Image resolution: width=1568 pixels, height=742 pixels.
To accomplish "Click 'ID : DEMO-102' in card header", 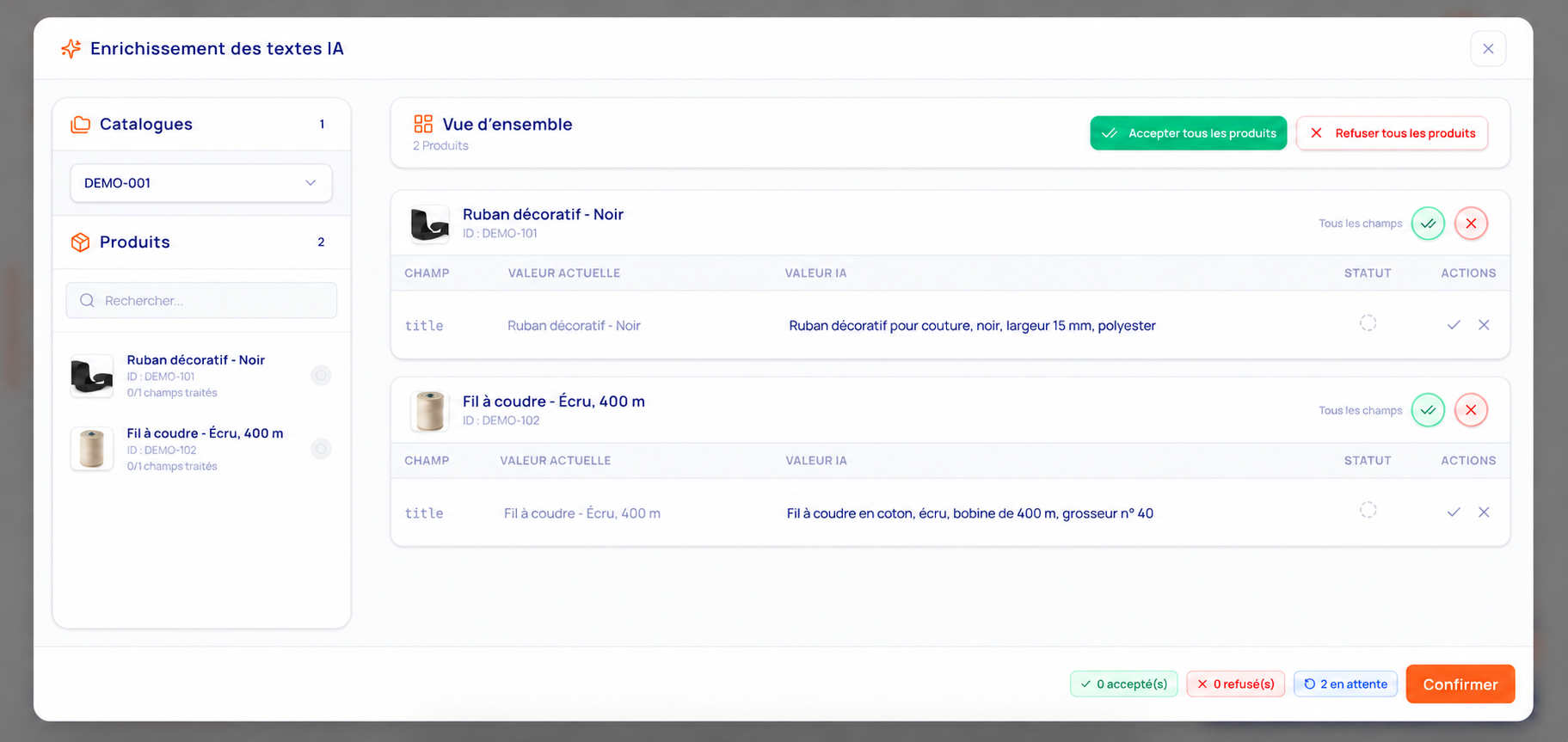I will 501,420.
